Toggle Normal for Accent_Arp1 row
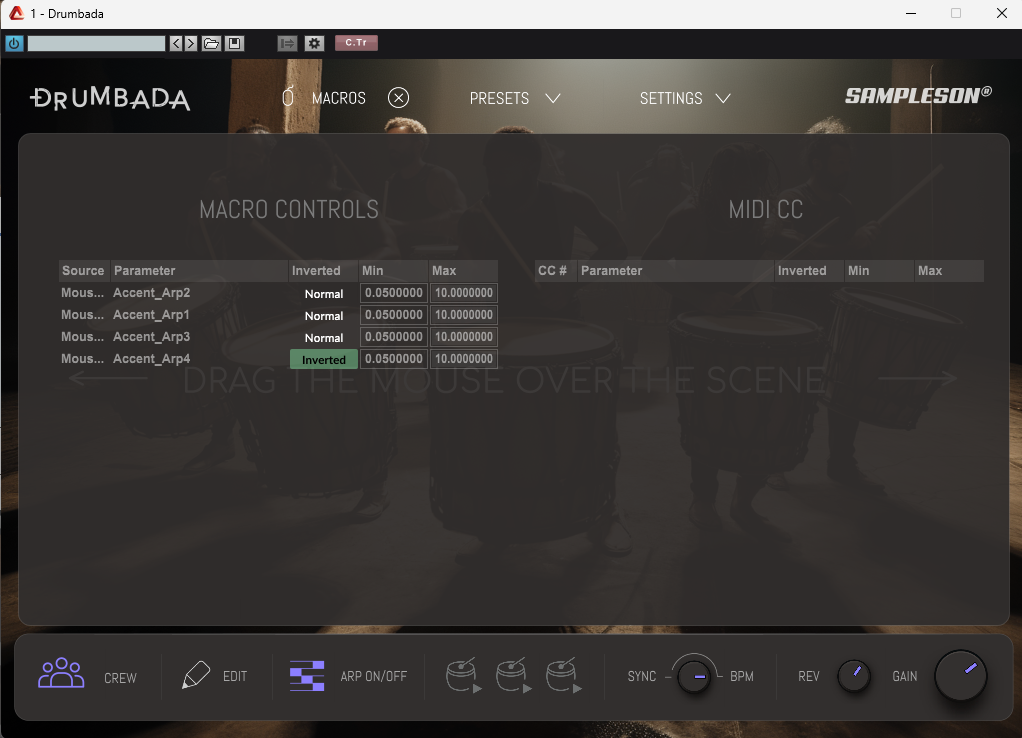1022x738 pixels. point(324,316)
